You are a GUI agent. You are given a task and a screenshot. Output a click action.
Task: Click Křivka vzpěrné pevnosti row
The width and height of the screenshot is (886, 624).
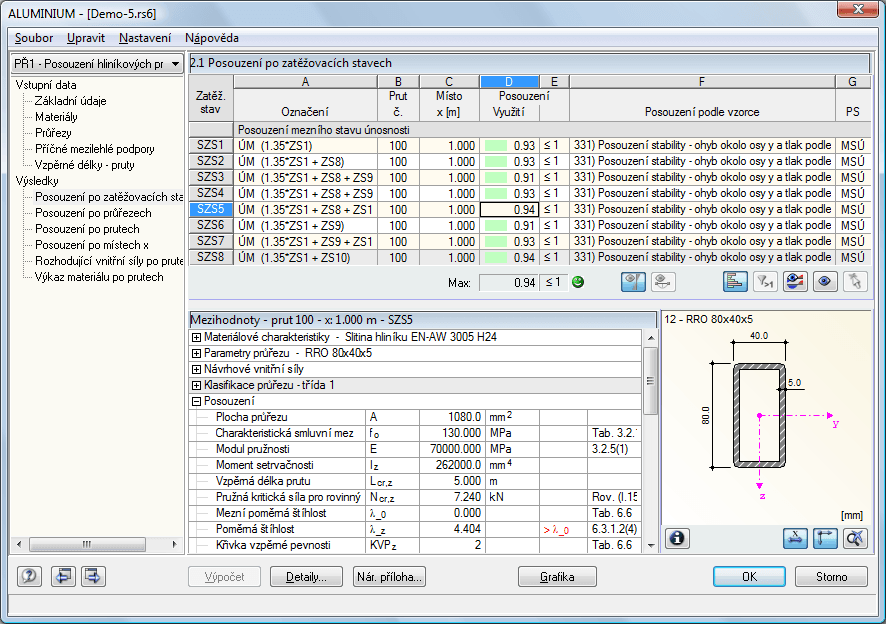415,545
